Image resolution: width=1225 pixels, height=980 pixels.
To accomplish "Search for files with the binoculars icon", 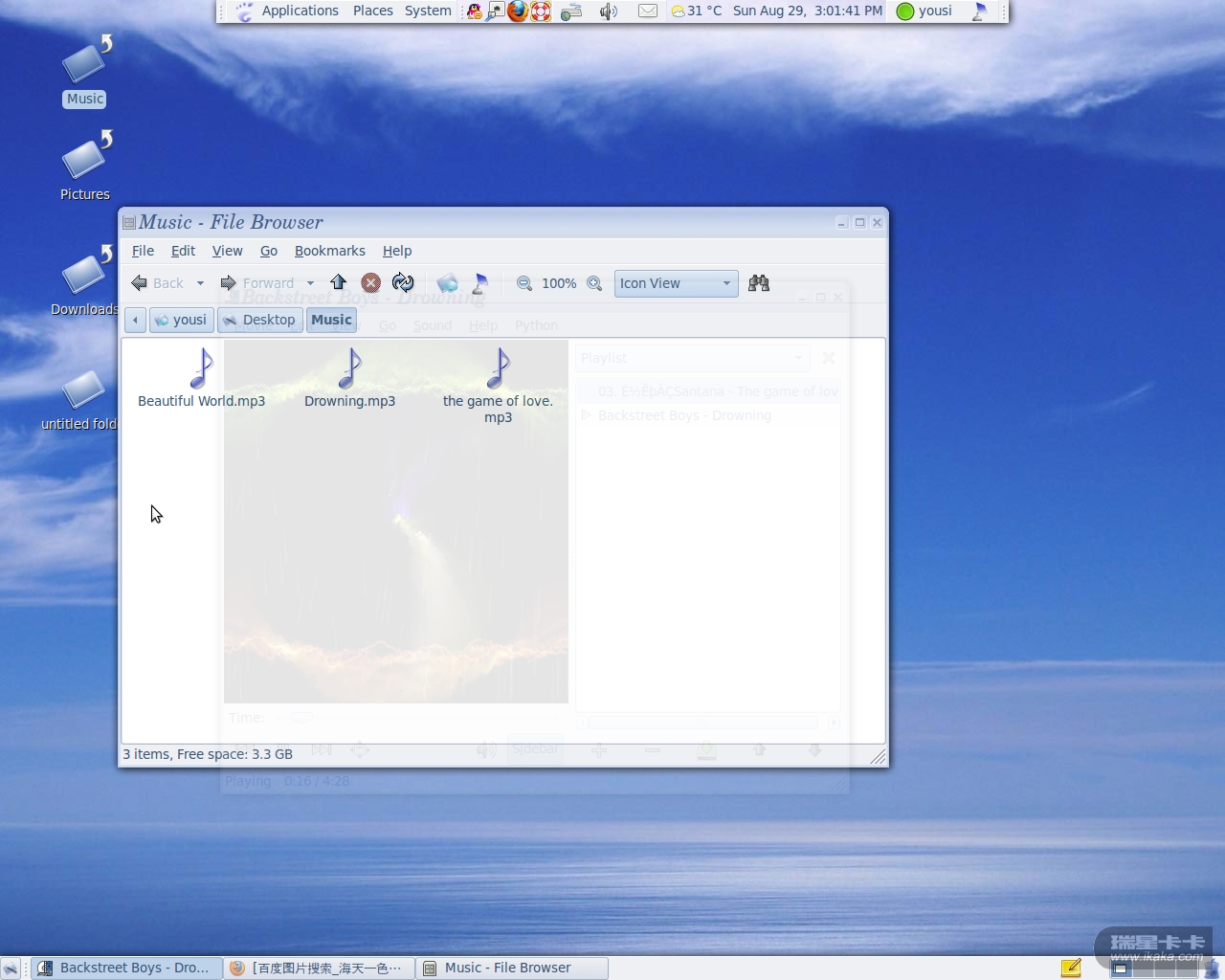I will point(759,283).
